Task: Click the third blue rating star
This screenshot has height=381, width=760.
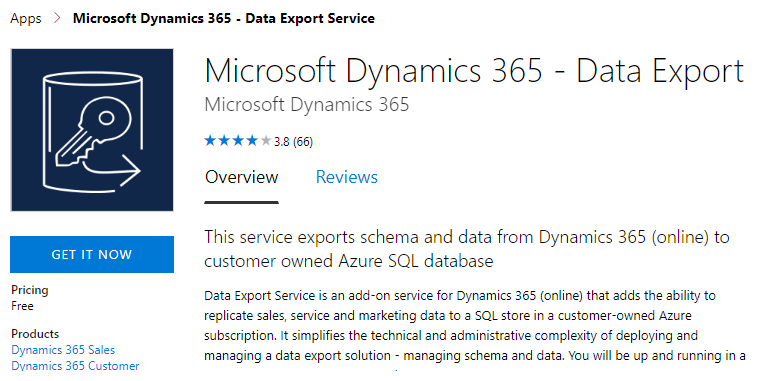Action: click(238, 141)
